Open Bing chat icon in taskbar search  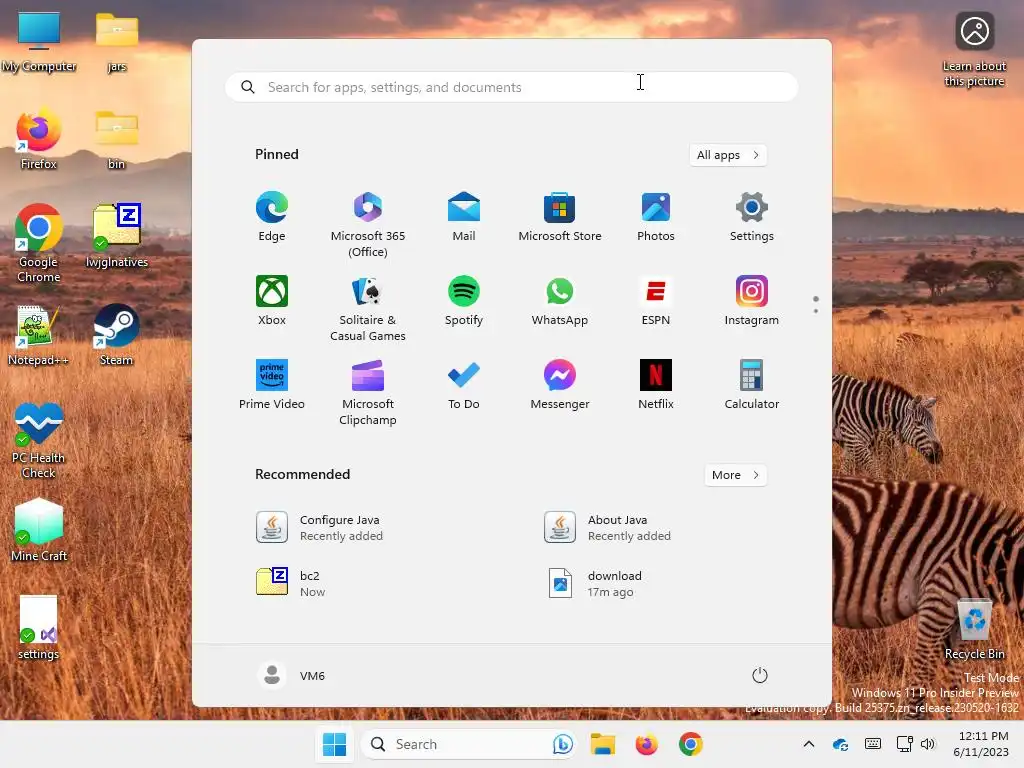click(x=562, y=744)
